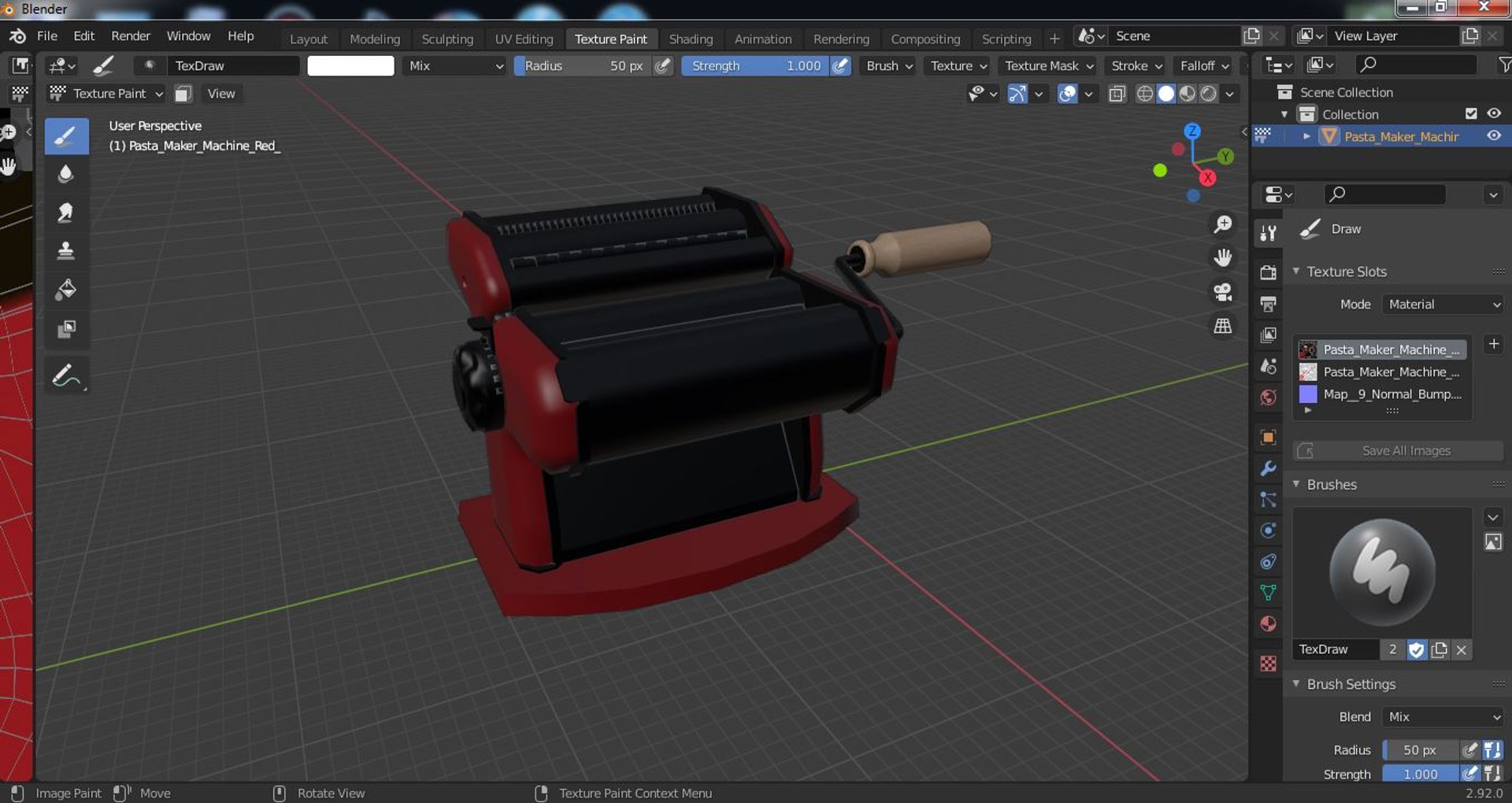The height and width of the screenshot is (803, 1512).
Task: Expand Pasta_Maker_Machine tree item in outliner
Action: pyautogui.click(x=1306, y=136)
